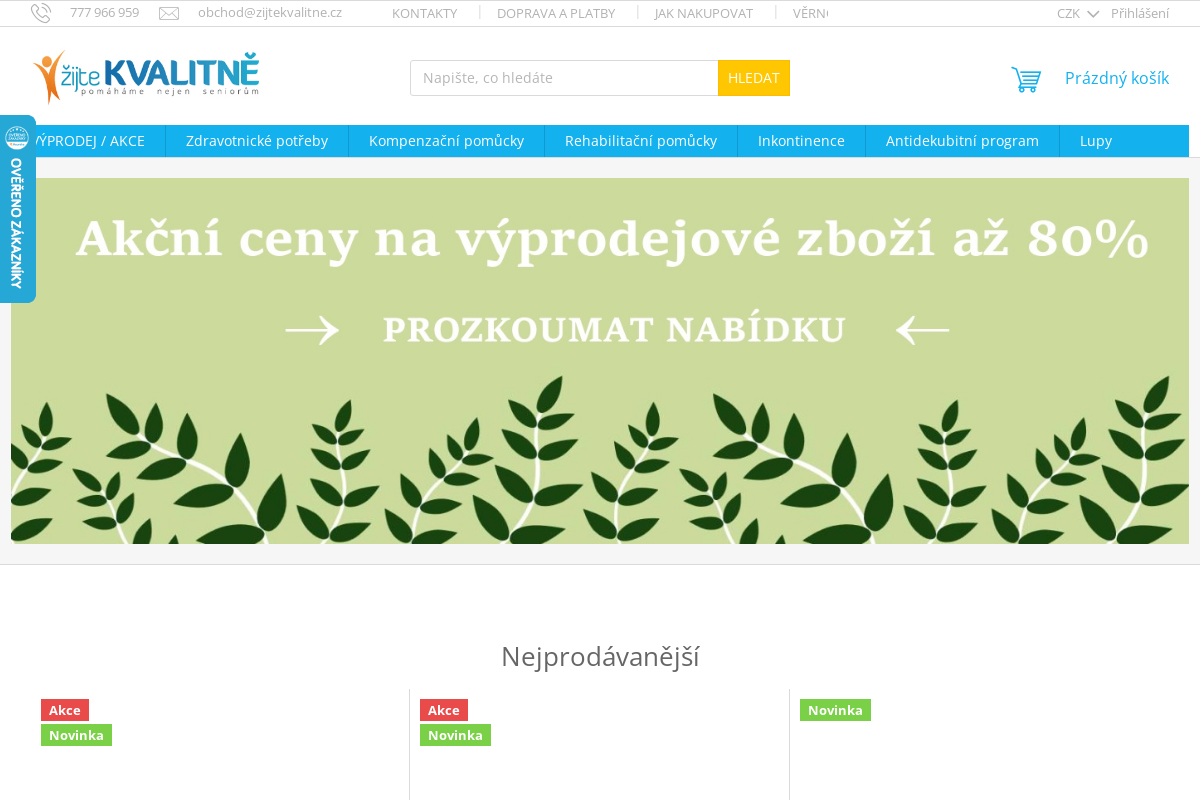This screenshot has width=1200, height=800.
Task: Open the Přihlášení login link
Action: coord(1140,13)
